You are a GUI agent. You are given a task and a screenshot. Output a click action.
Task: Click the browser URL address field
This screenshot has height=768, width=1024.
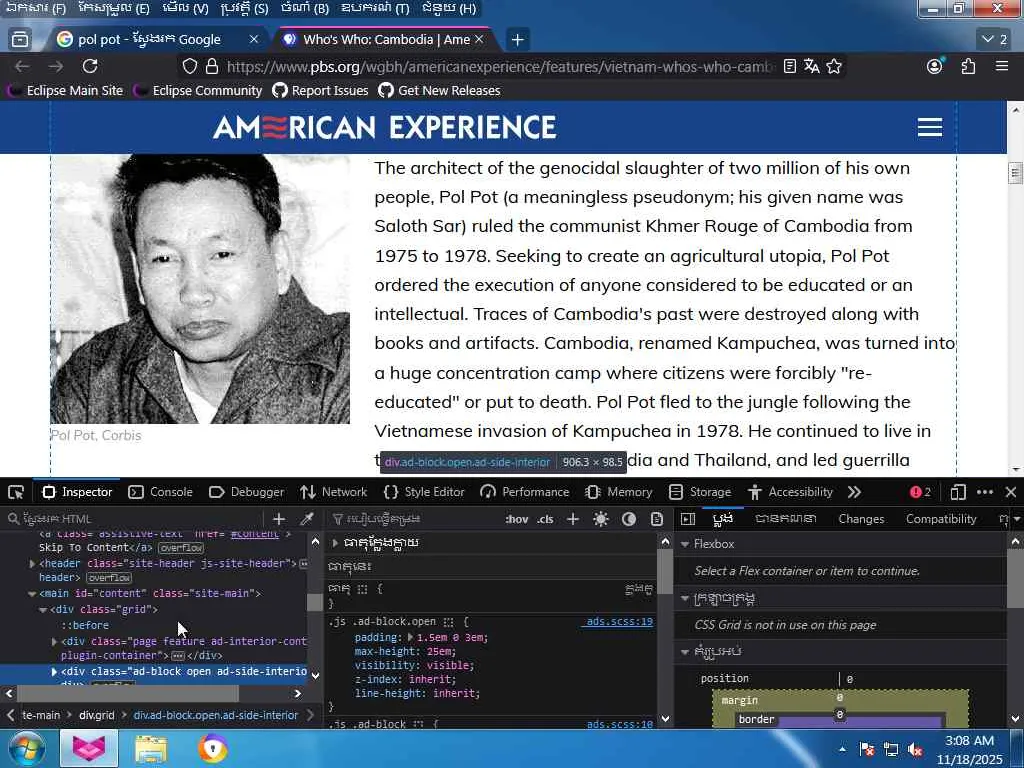[500, 67]
